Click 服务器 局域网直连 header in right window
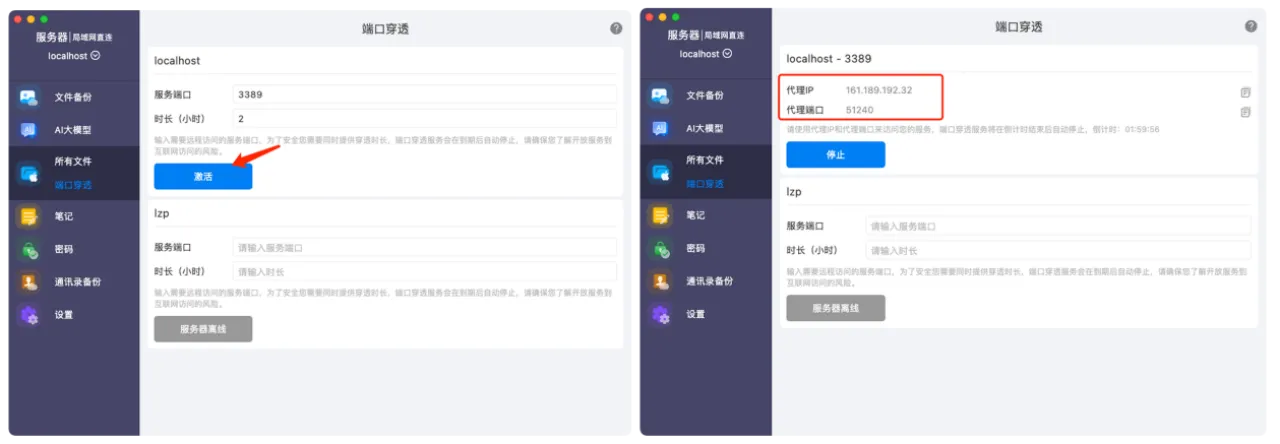The image size is (1280, 444). pos(706,35)
